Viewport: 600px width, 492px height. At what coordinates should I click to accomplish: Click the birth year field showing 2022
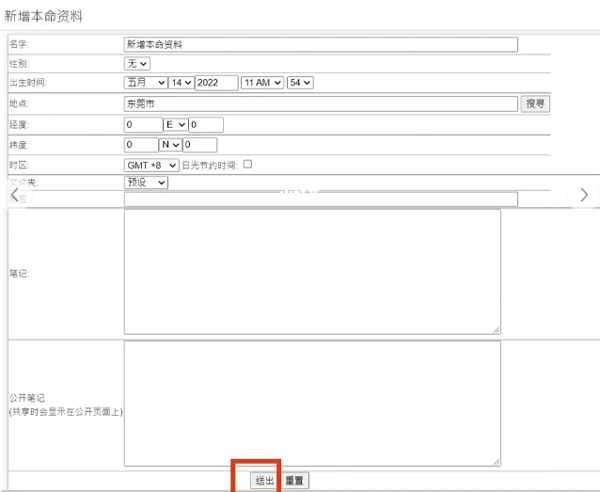[217, 83]
